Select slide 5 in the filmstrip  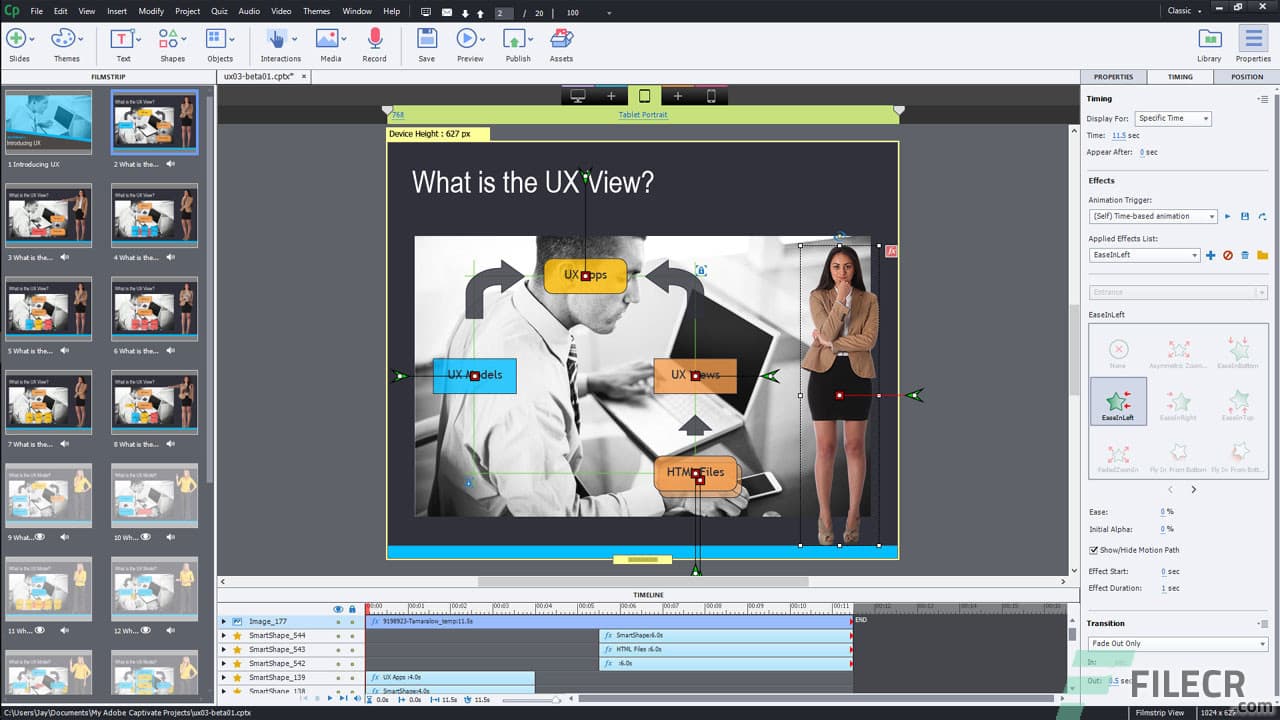pos(49,308)
